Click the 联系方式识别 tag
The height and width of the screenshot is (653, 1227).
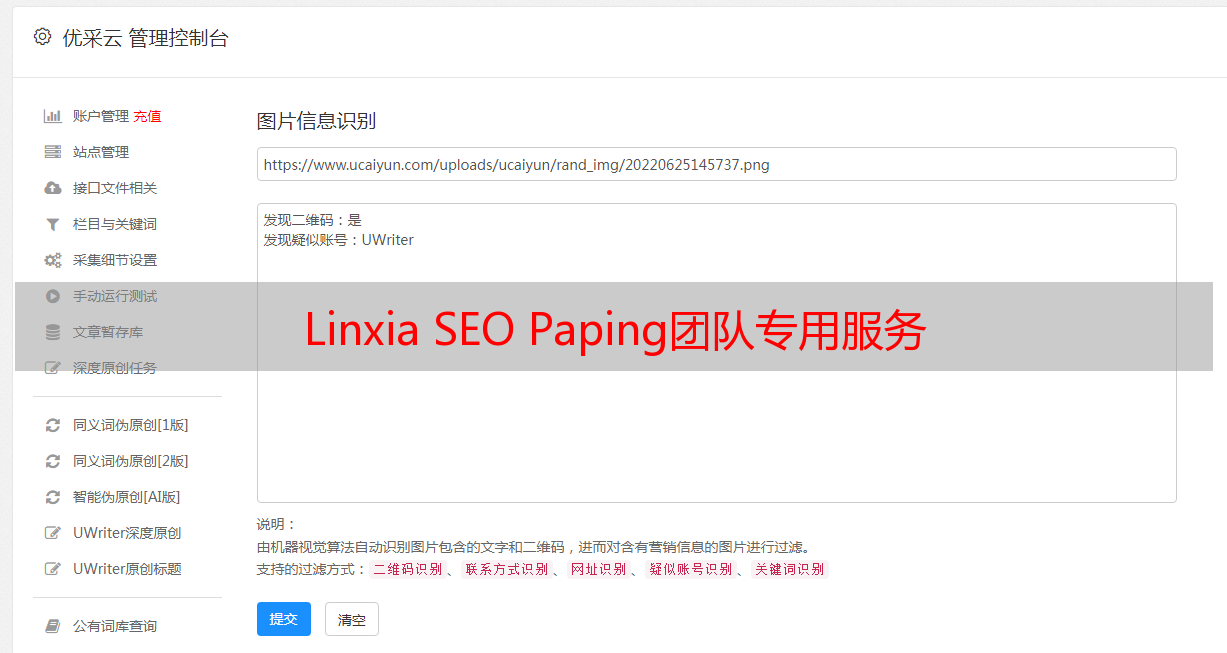[506, 569]
